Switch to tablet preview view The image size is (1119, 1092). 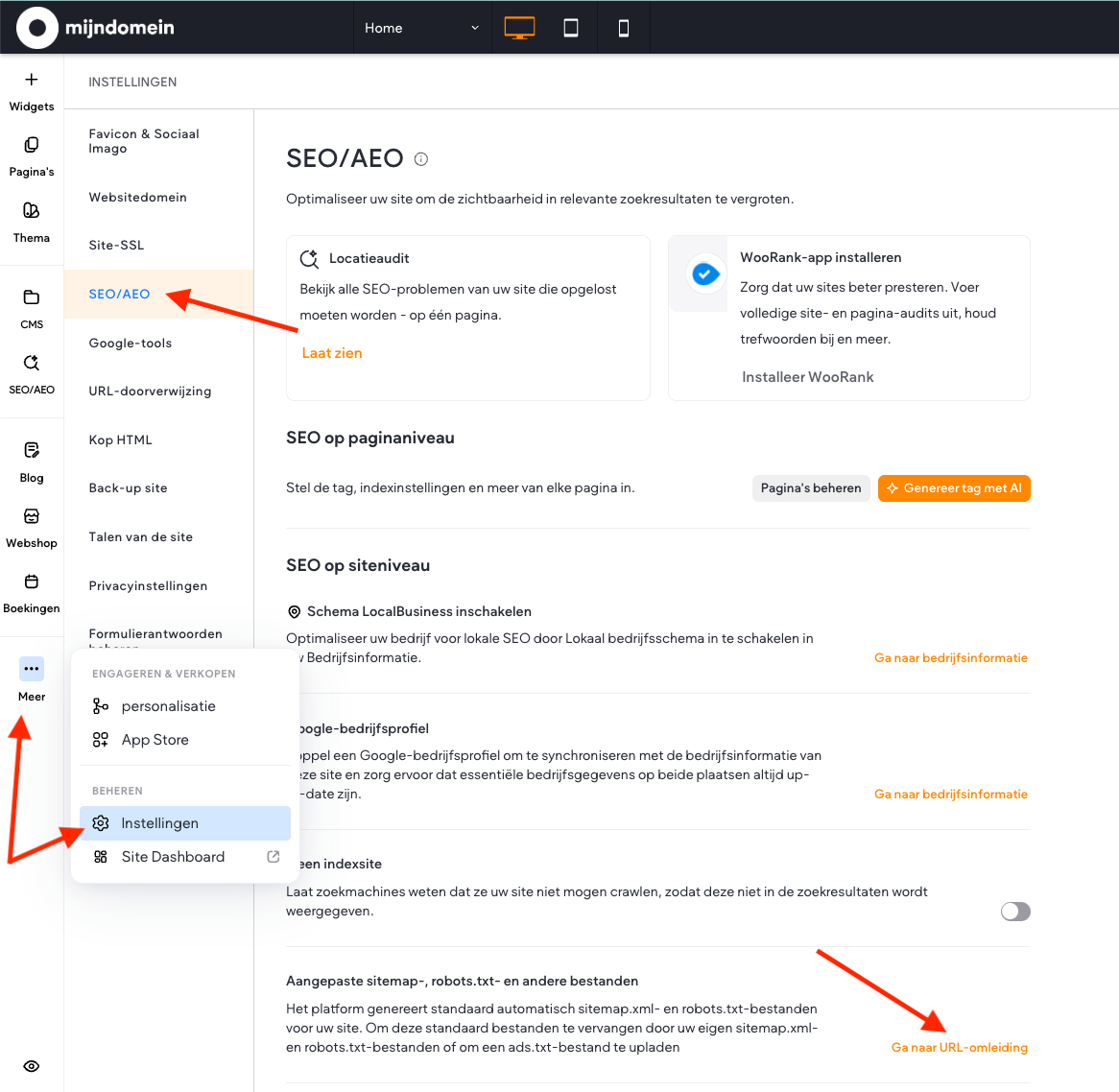click(571, 28)
